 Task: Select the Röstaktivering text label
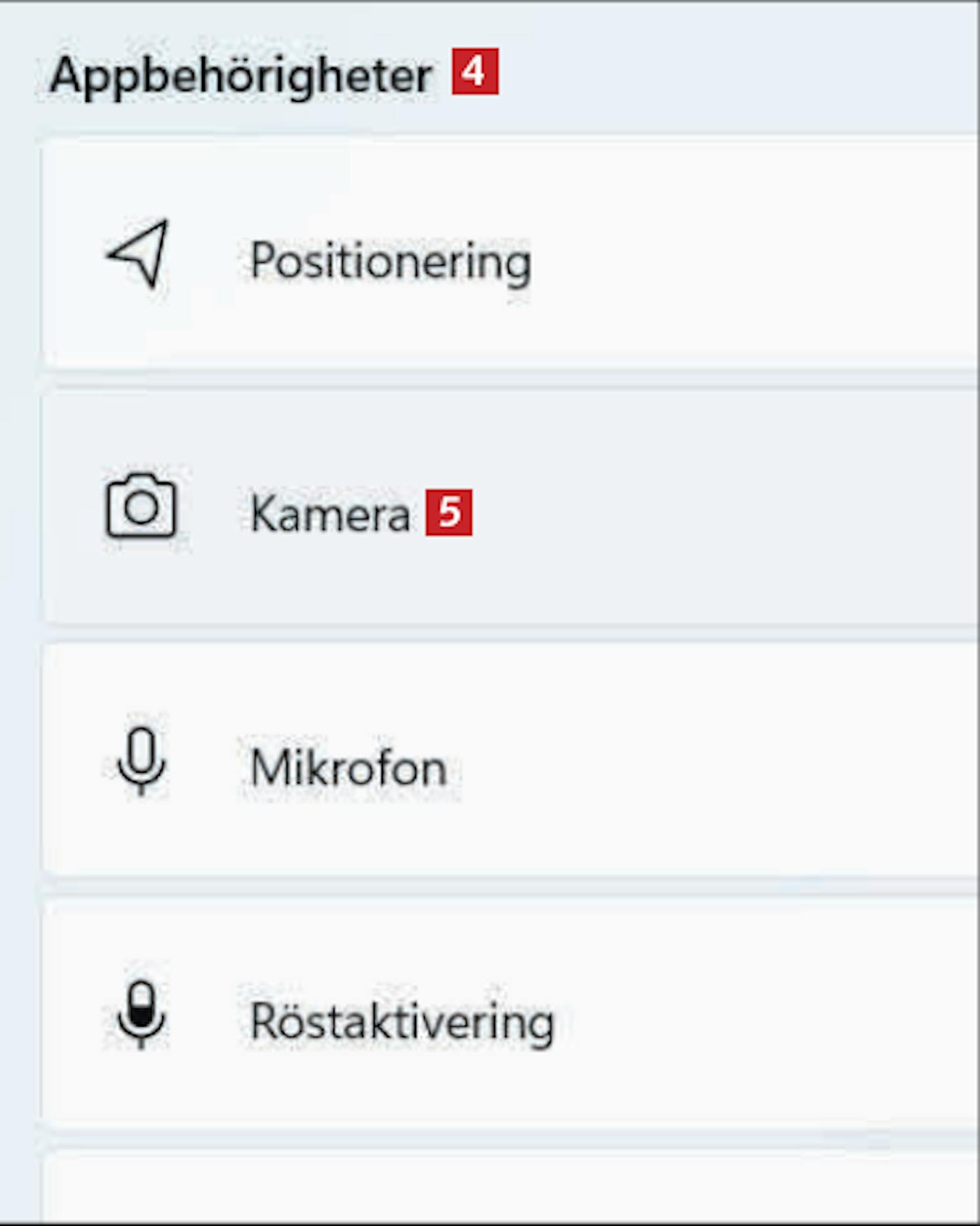click(x=402, y=1021)
